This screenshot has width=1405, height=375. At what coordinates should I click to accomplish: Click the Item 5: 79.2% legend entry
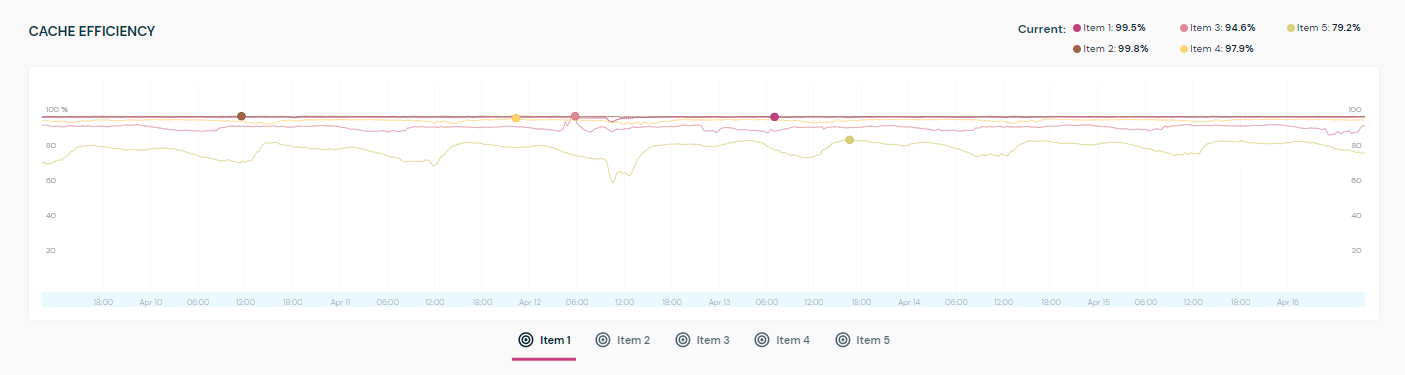(1324, 28)
